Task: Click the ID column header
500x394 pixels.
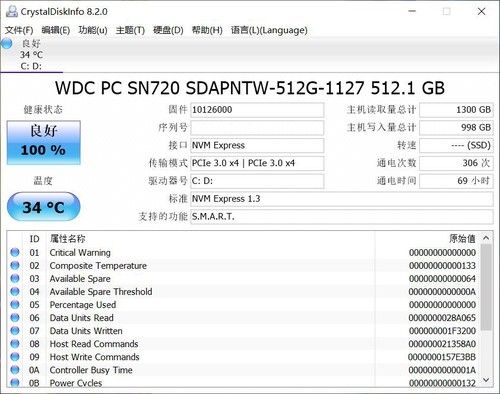Action: 34,239
